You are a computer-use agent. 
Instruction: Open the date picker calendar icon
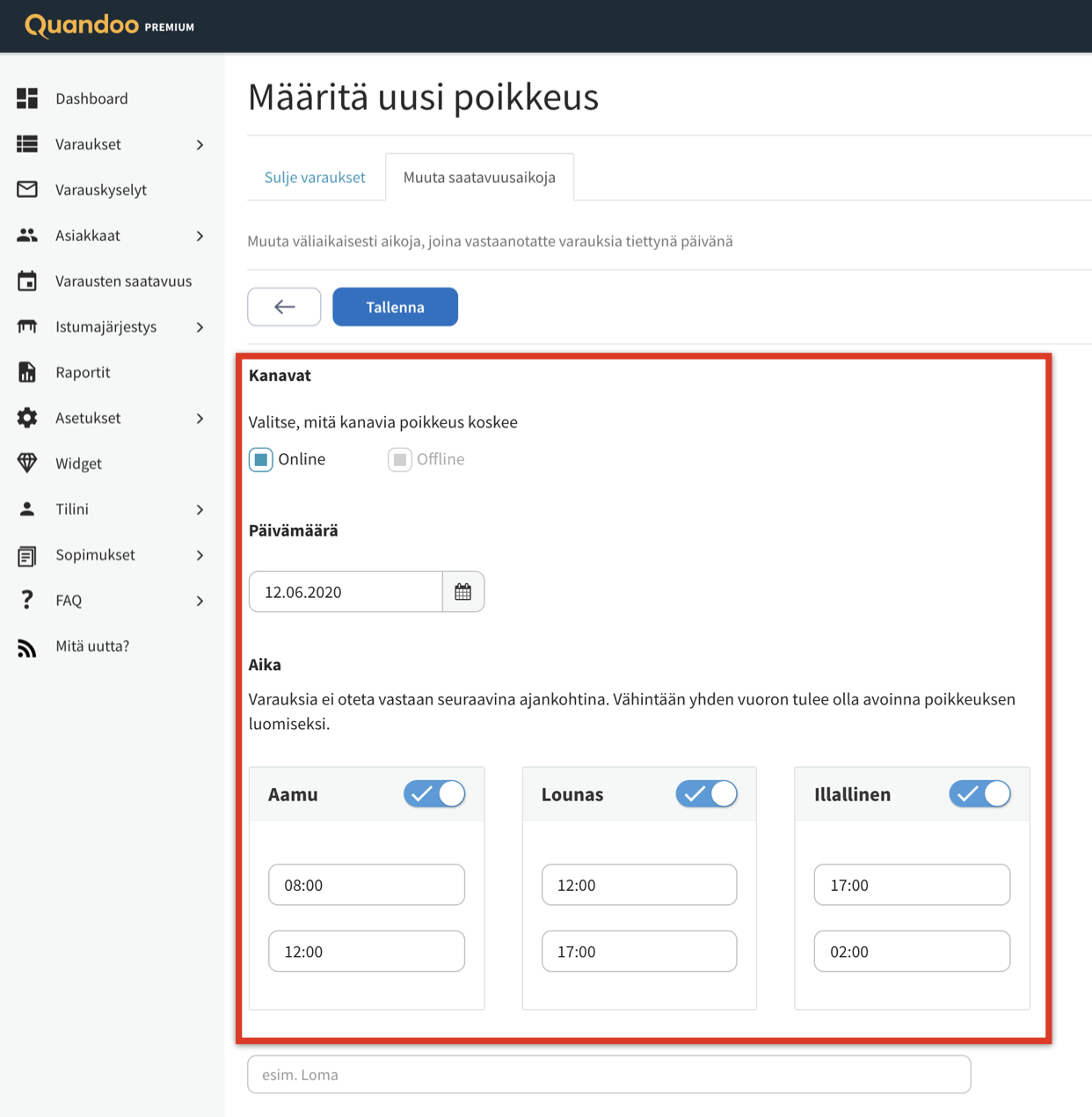coord(463,592)
